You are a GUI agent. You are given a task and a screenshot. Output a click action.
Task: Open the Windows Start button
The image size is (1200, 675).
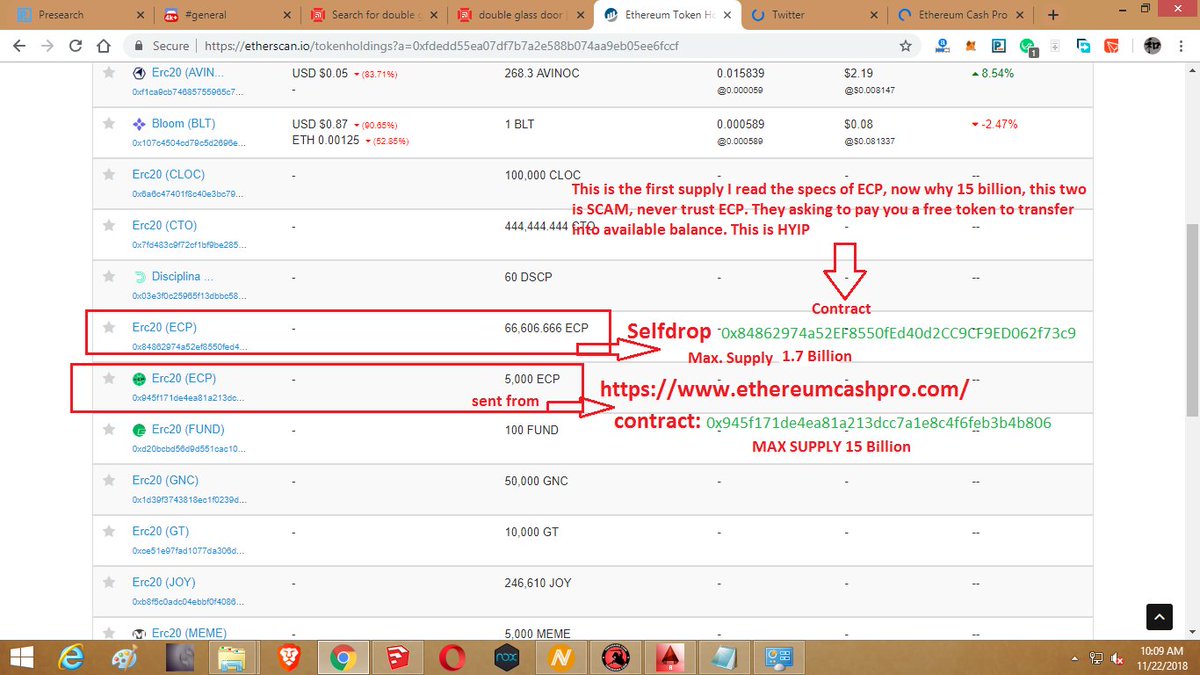tap(21, 658)
